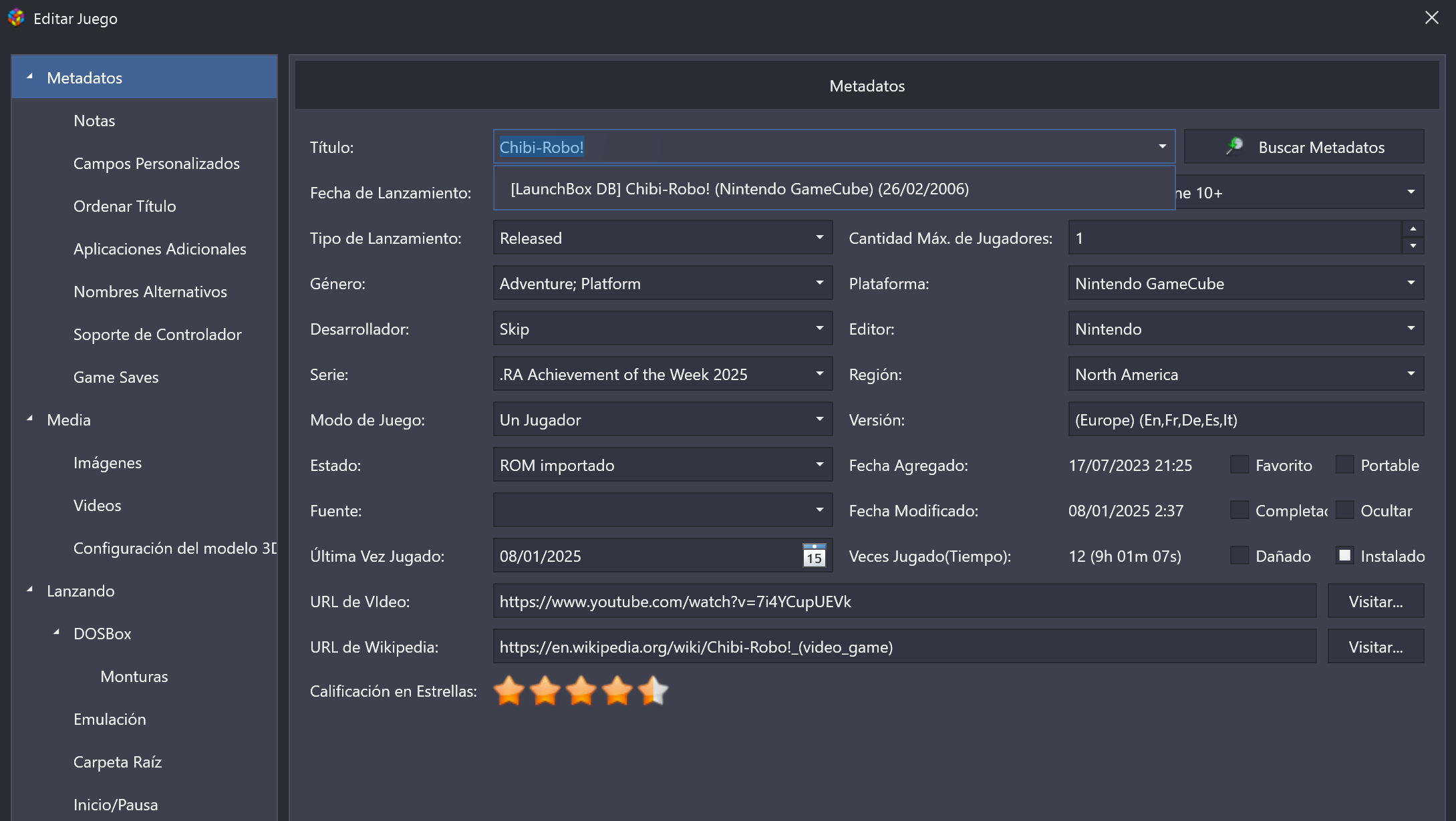Open Campos Personalizados section
The height and width of the screenshot is (821, 1456).
(x=156, y=164)
